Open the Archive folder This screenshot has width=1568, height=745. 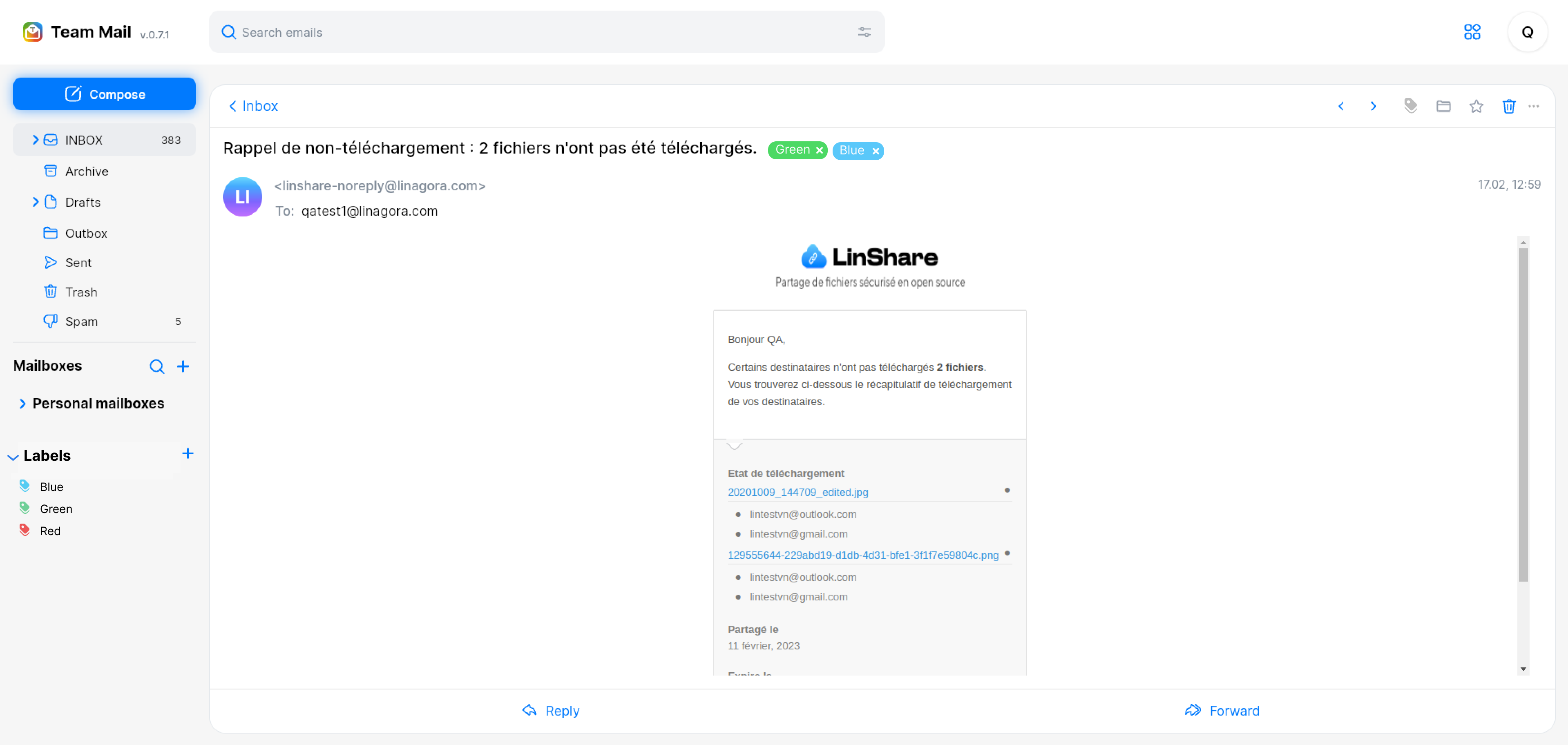click(104, 171)
